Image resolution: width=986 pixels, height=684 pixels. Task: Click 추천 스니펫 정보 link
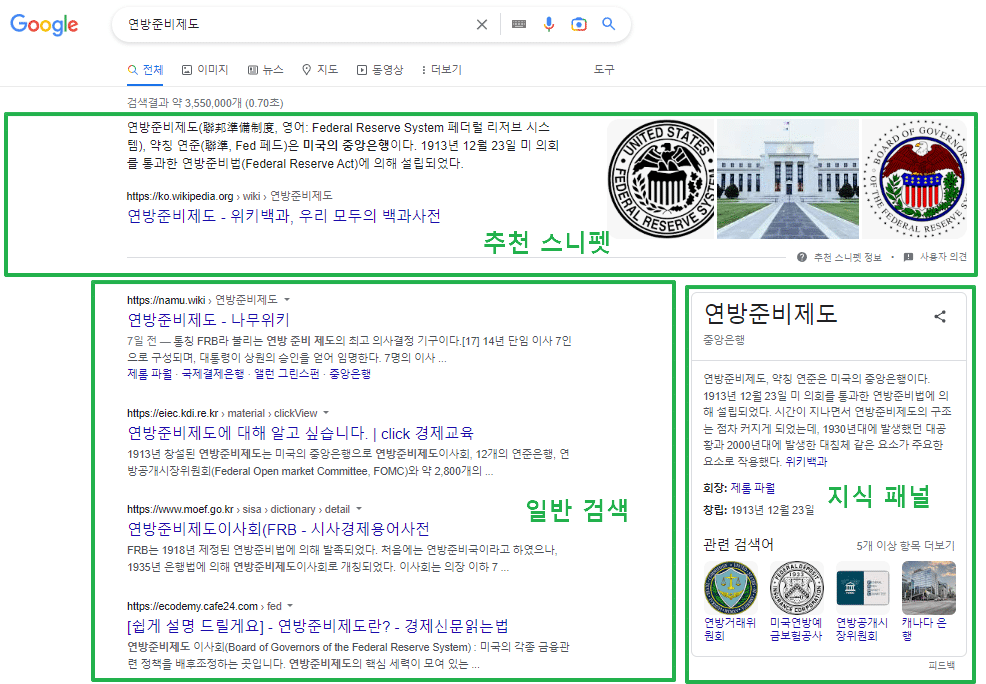(x=848, y=257)
